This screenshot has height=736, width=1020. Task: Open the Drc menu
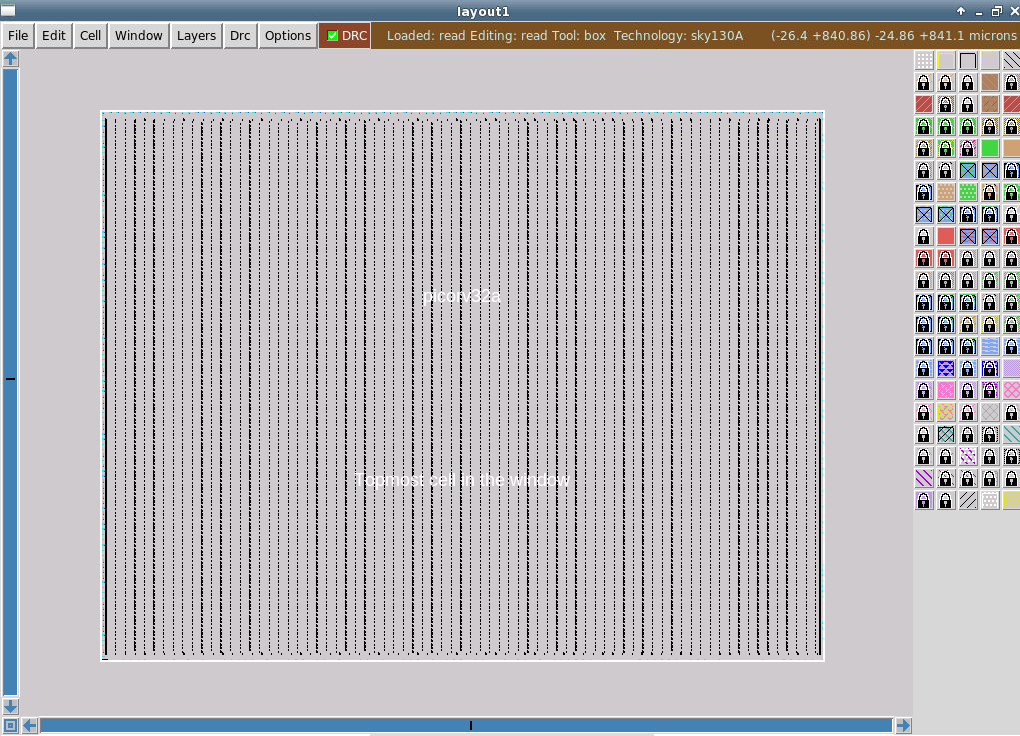click(240, 36)
